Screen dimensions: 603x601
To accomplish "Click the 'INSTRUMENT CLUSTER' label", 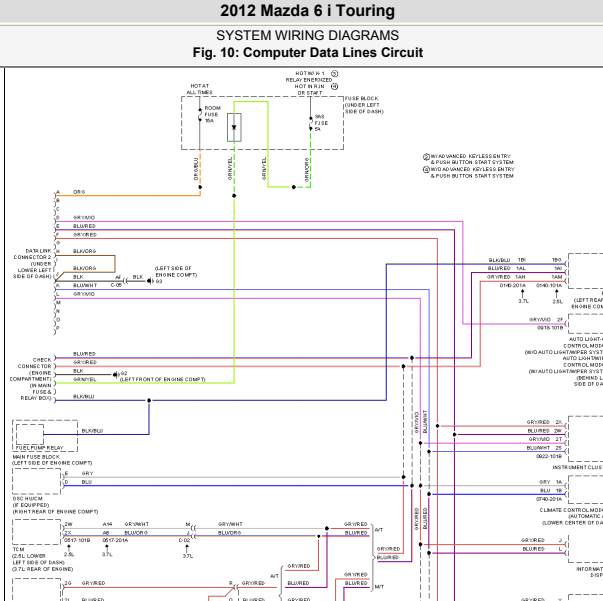I will click(x=578, y=467).
